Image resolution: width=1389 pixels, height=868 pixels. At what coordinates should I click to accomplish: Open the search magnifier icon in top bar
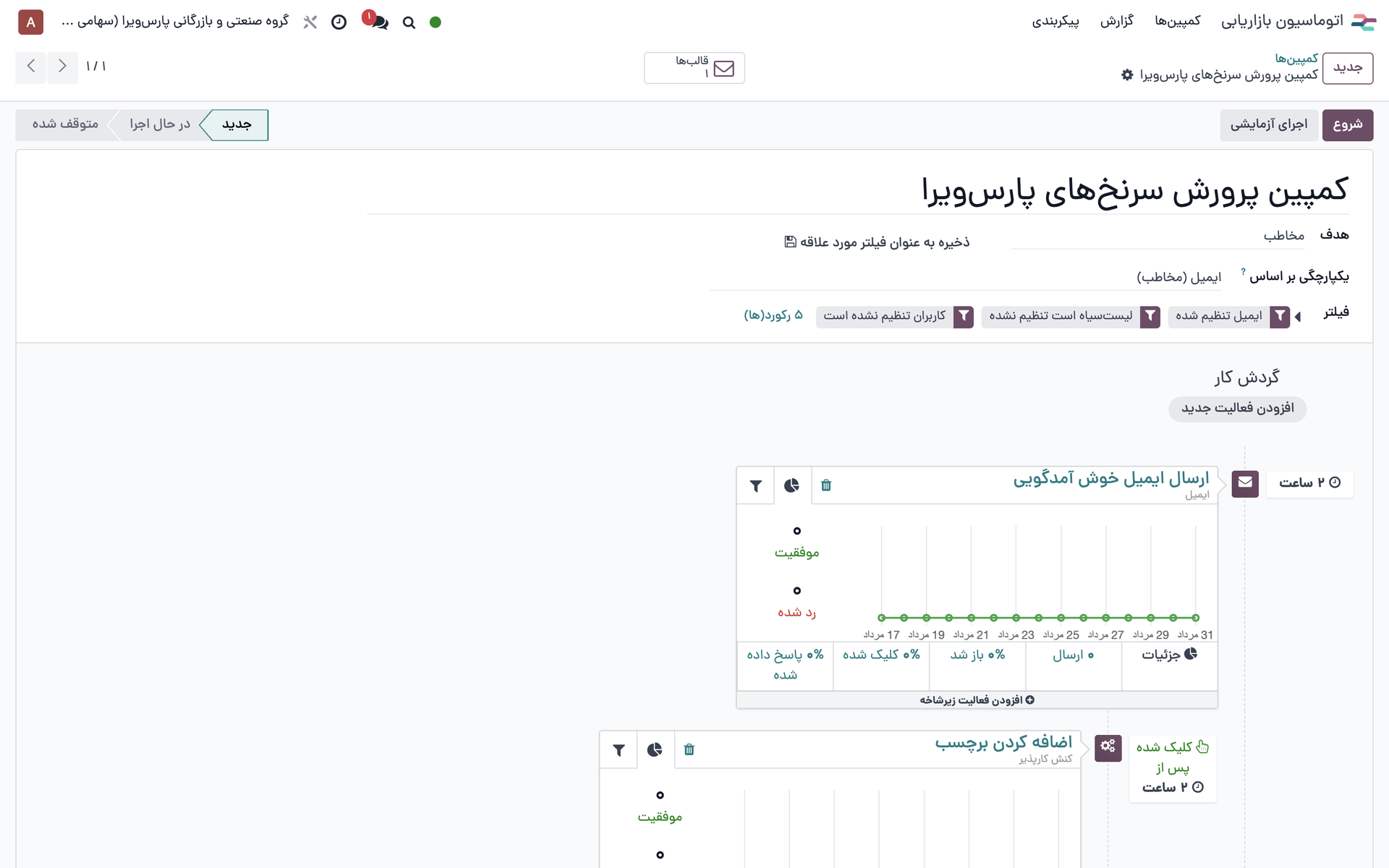[409, 22]
